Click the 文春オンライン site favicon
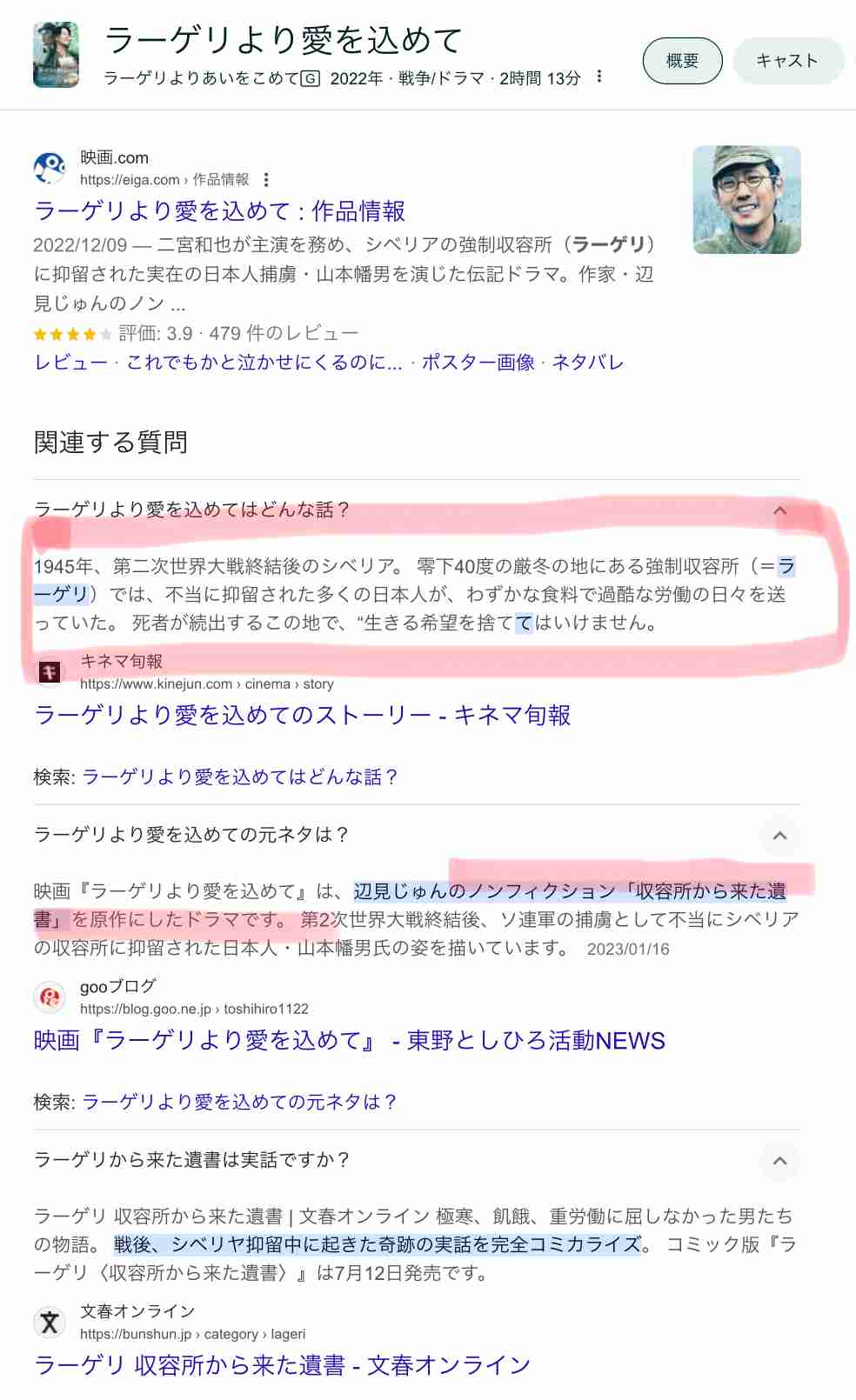The height and width of the screenshot is (1400, 856). (50, 1323)
